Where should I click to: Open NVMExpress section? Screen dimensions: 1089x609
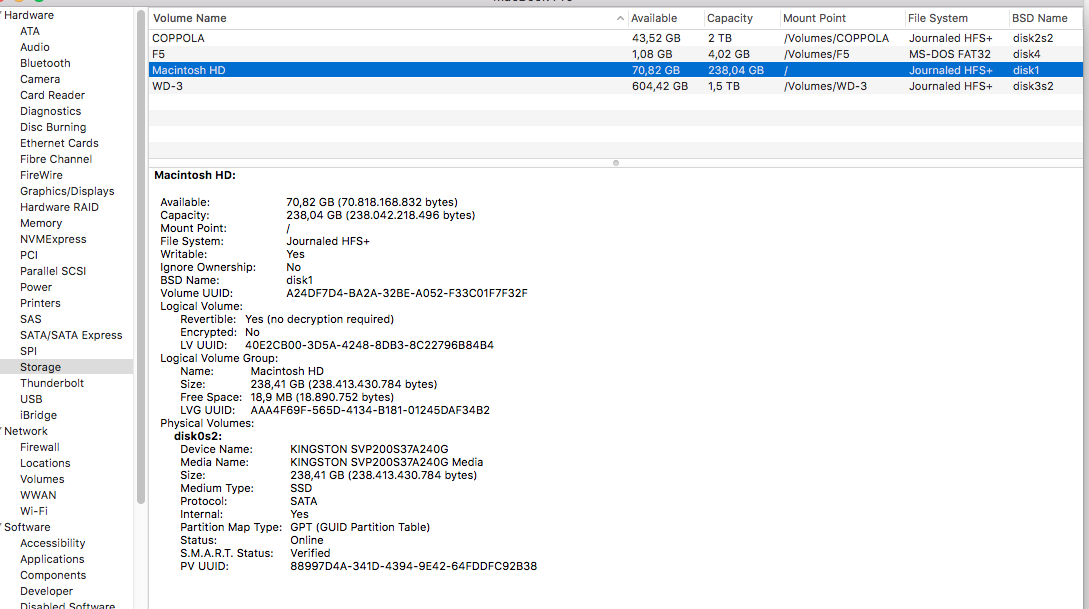pyautogui.click(x=53, y=239)
